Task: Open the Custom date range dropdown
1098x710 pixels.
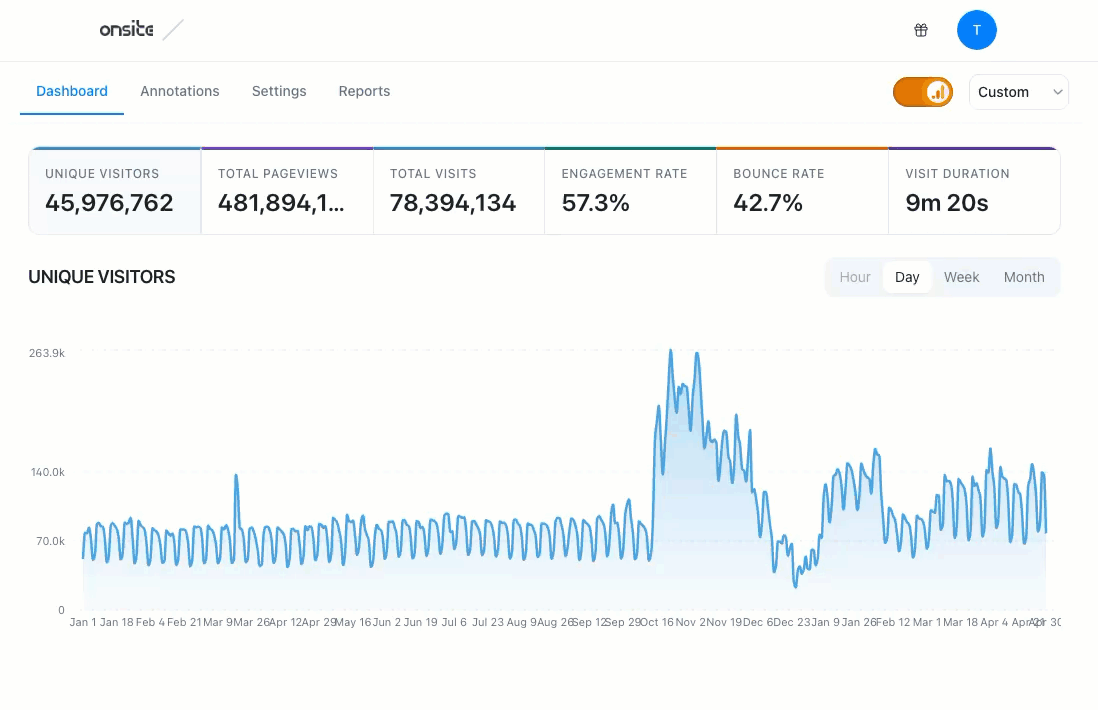Action: click(x=1017, y=92)
